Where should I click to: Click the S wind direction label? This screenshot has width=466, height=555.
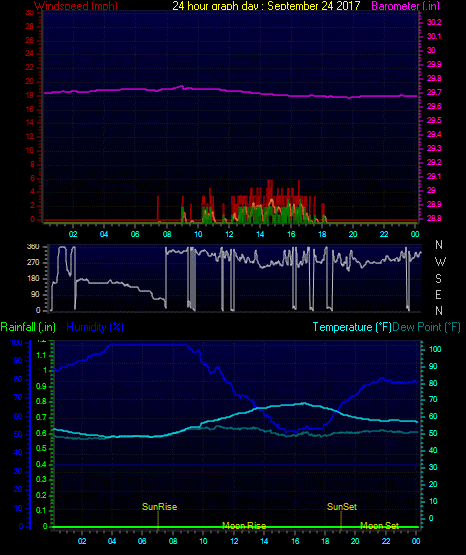438,279
